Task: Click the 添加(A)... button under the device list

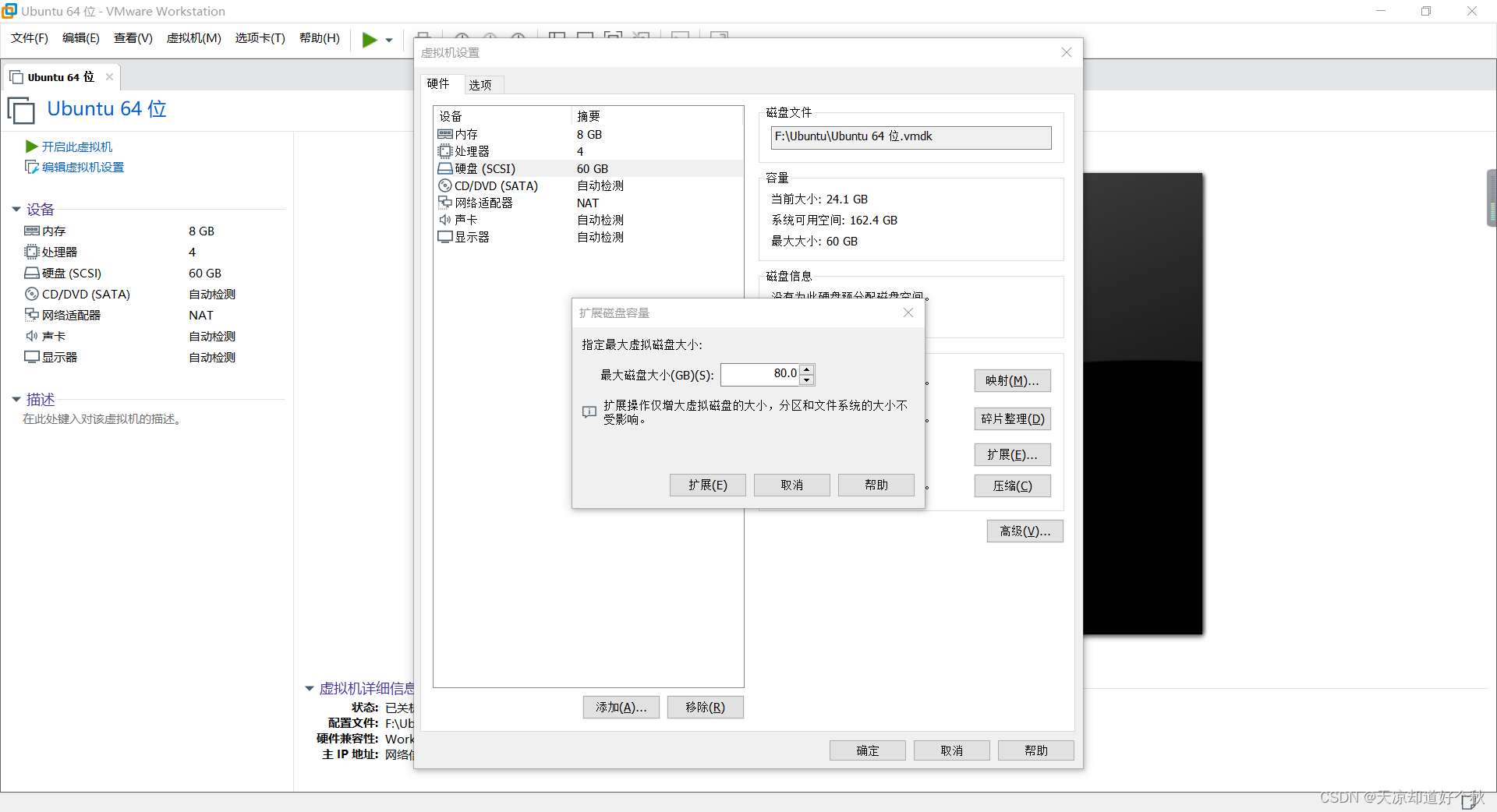Action: pyautogui.click(x=621, y=707)
